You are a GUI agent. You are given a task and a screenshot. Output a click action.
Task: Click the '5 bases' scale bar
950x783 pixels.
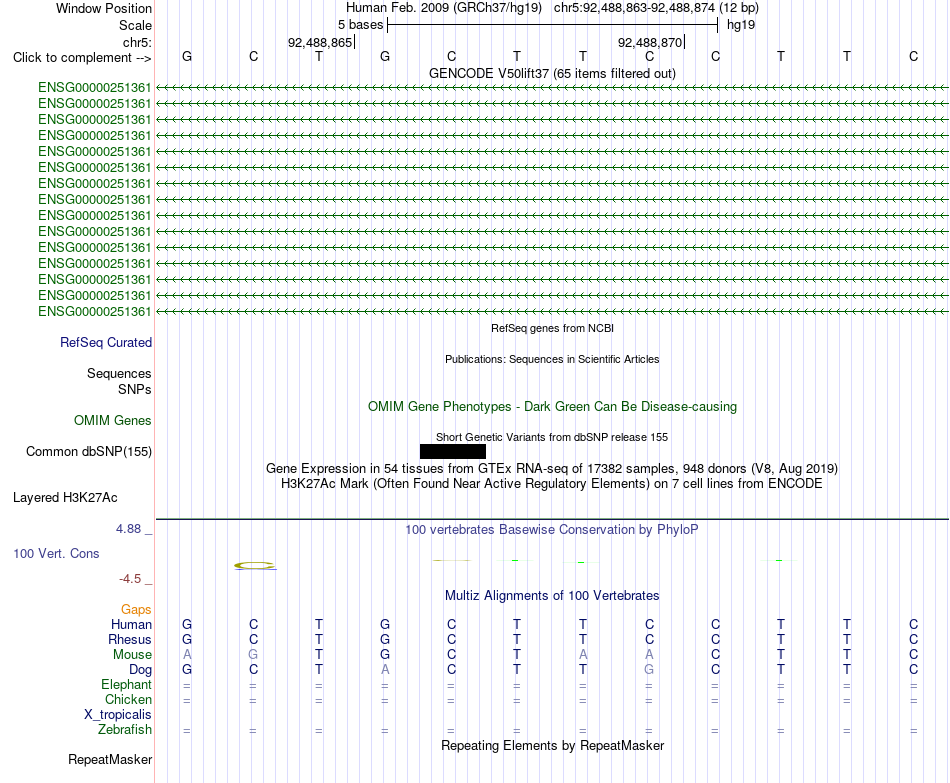(553, 25)
